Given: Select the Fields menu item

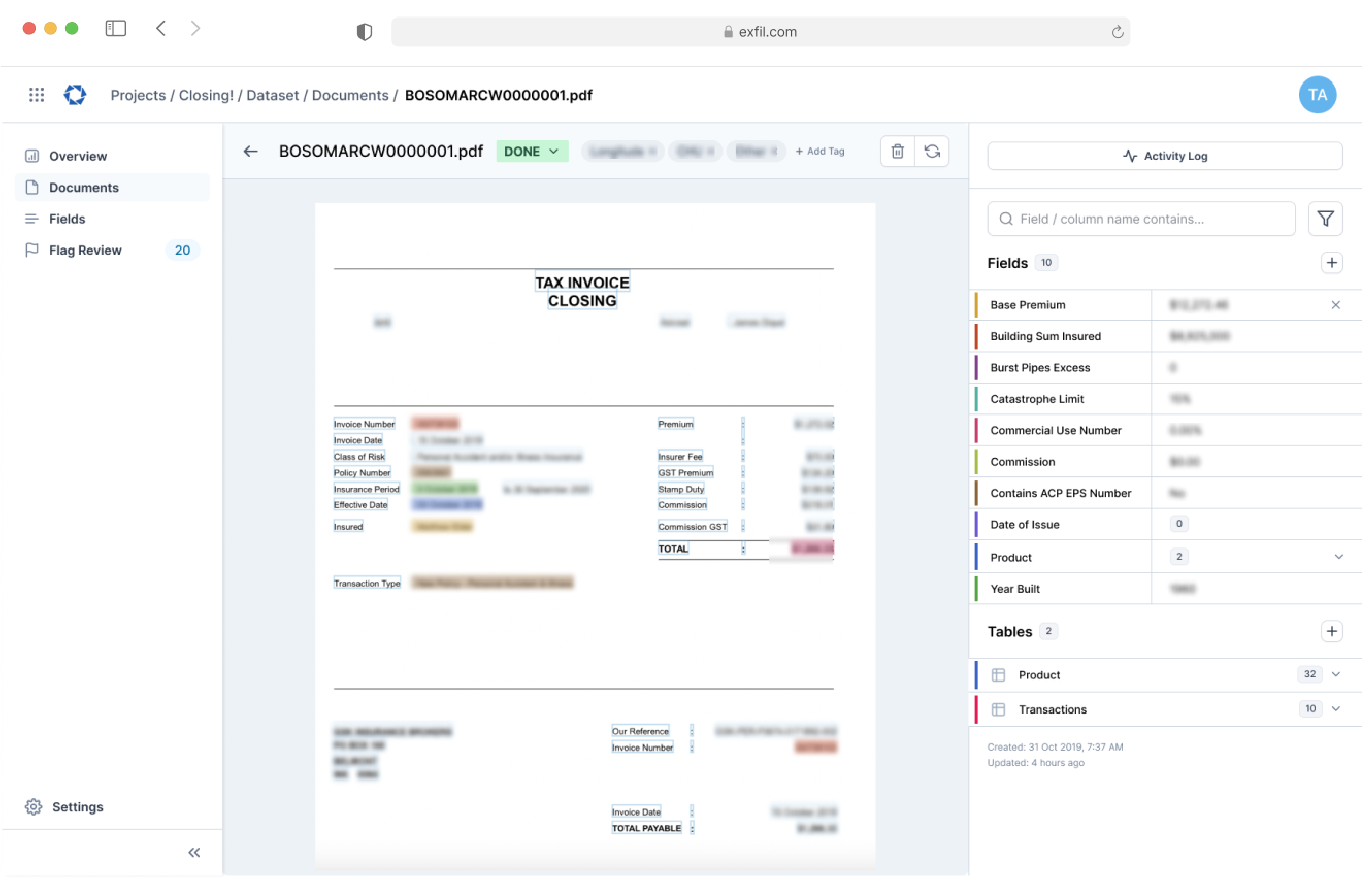Looking at the screenshot, I should pos(67,218).
